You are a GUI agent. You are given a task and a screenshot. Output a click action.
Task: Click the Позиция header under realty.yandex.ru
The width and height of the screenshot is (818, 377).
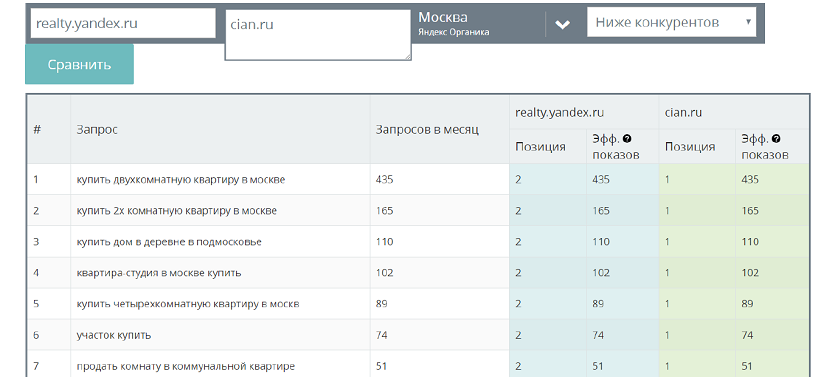point(540,147)
